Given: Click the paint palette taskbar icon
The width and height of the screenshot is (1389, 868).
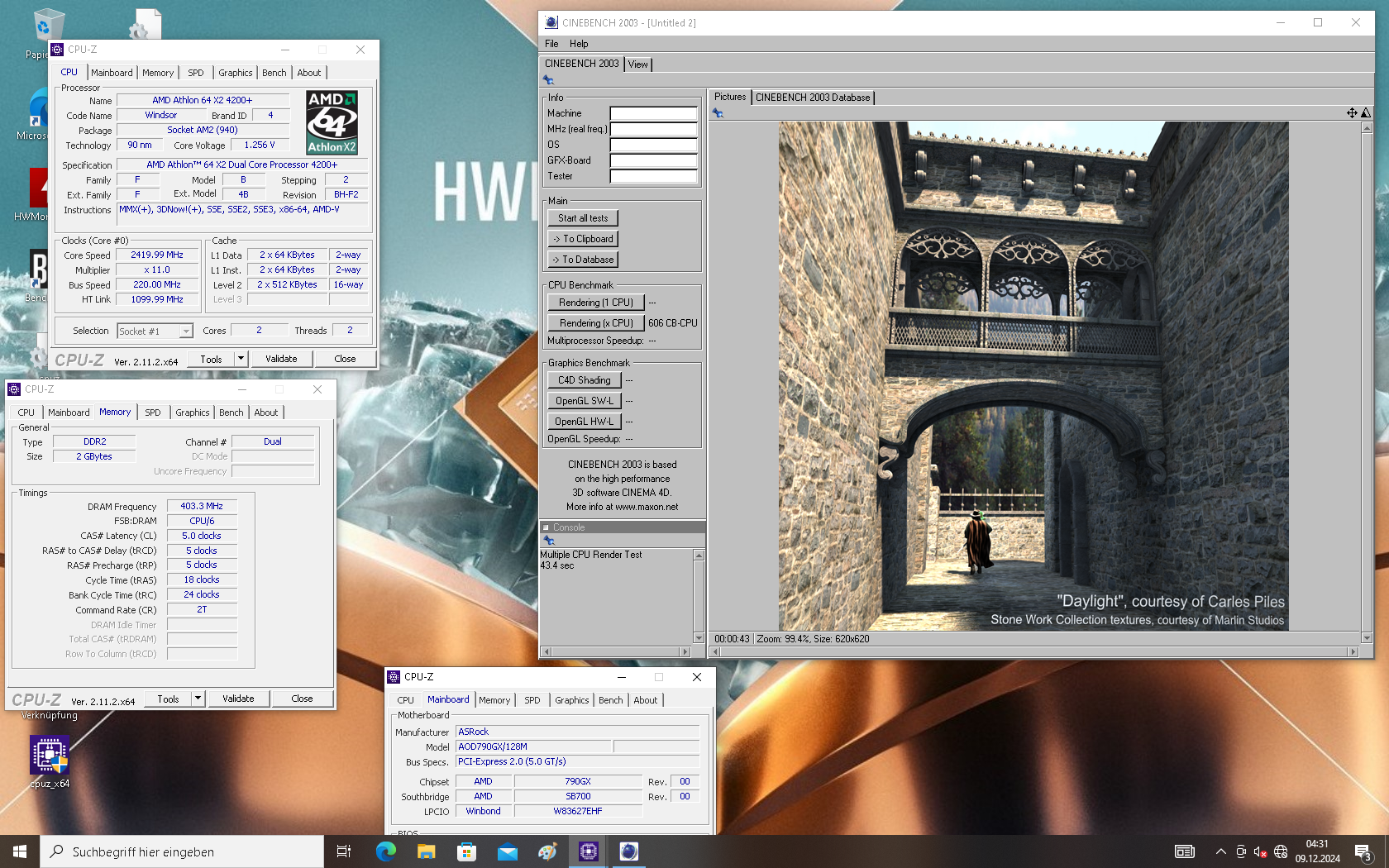Looking at the screenshot, I should click(547, 851).
